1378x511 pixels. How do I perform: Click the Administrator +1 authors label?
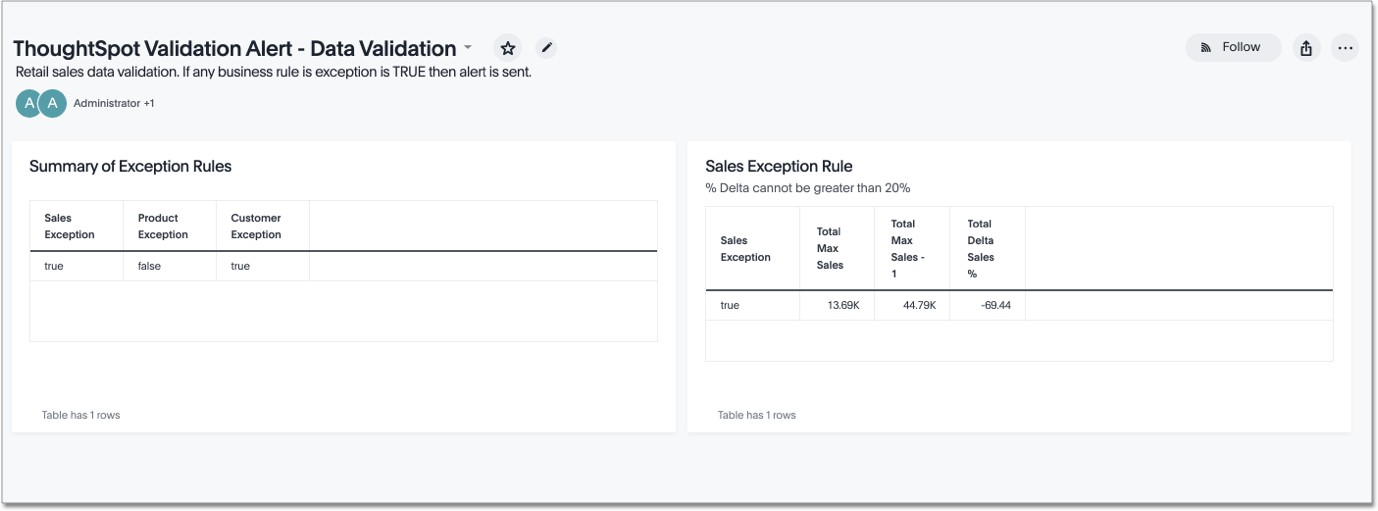(114, 103)
